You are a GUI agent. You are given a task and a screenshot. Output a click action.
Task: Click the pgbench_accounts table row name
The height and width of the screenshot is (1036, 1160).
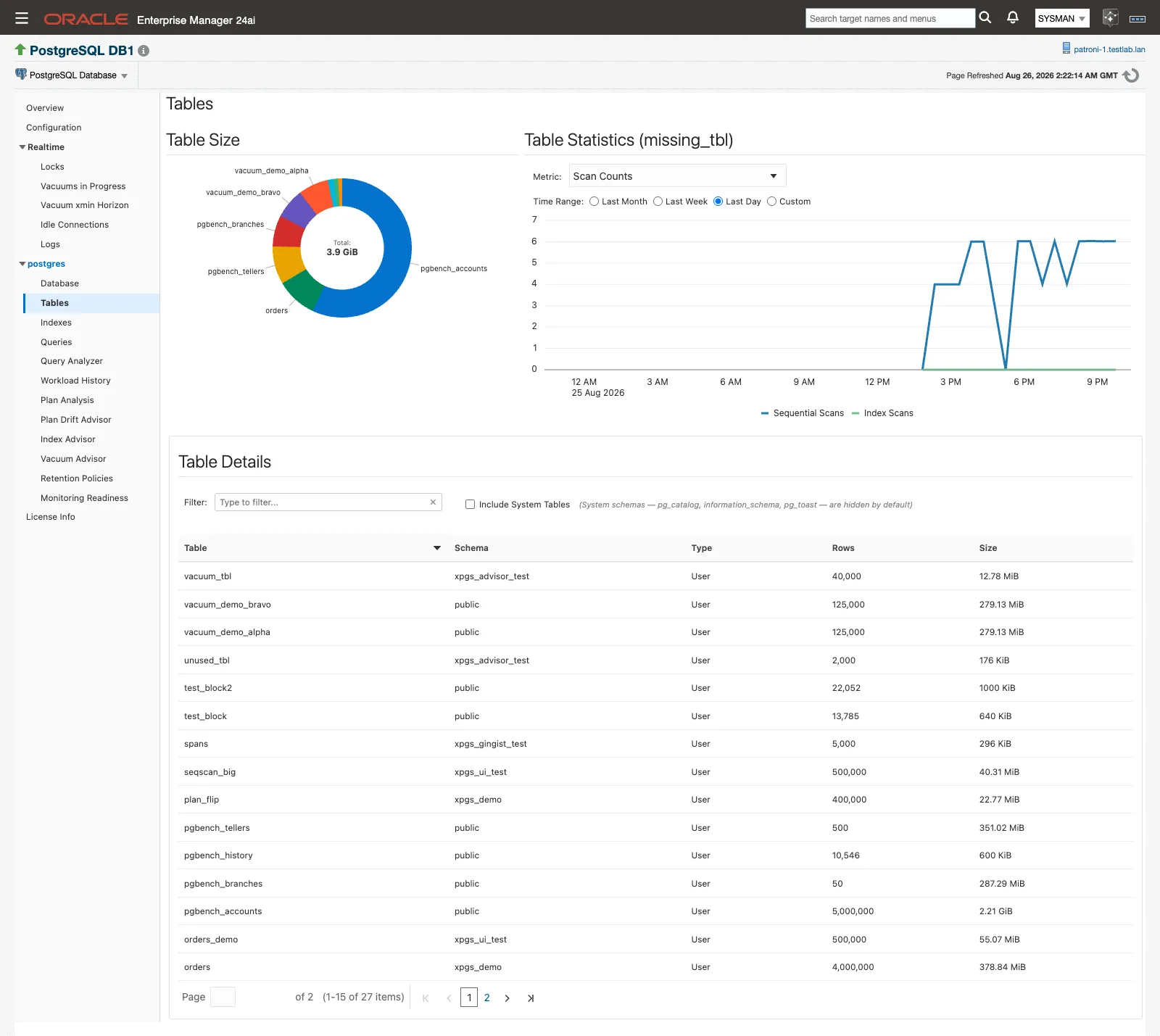coord(223,912)
